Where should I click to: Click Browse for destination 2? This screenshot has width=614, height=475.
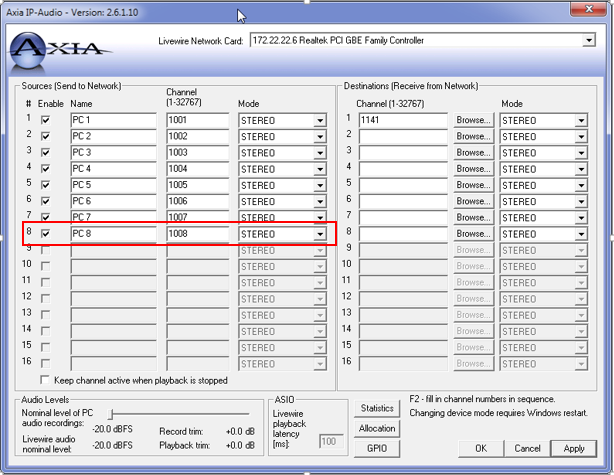pyautogui.click(x=473, y=136)
